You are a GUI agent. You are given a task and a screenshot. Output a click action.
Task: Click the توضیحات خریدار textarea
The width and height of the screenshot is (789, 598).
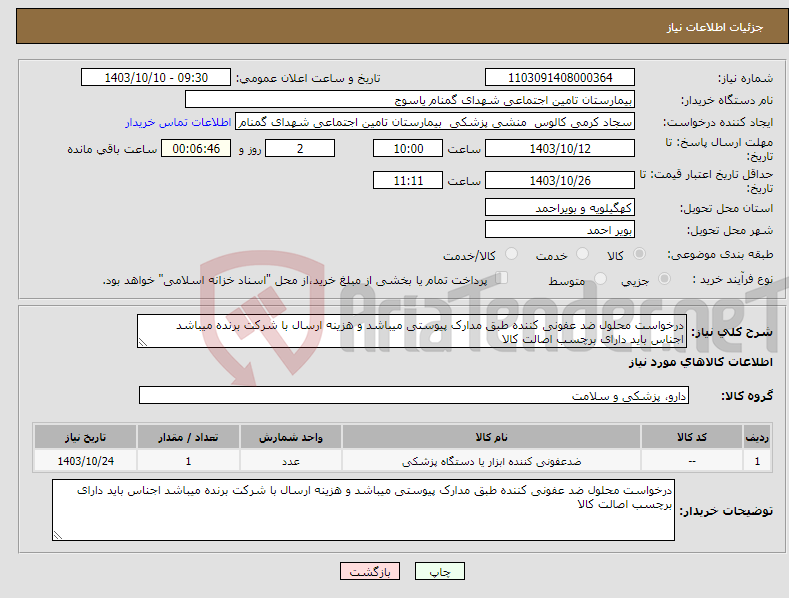click(363, 510)
